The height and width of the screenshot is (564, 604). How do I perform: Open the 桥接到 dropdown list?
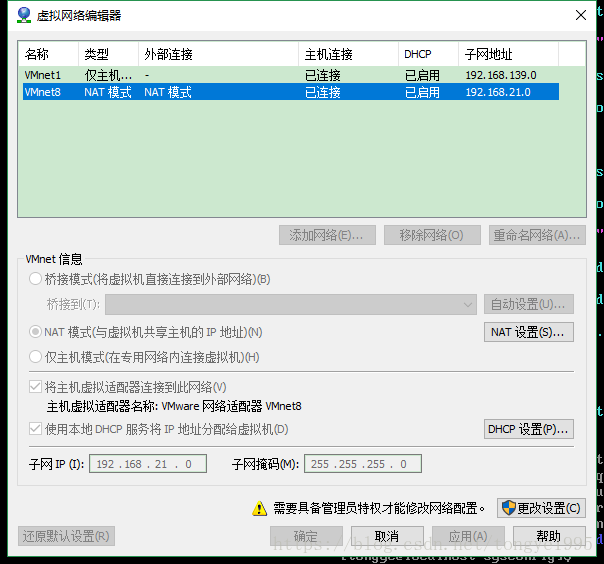point(291,304)
